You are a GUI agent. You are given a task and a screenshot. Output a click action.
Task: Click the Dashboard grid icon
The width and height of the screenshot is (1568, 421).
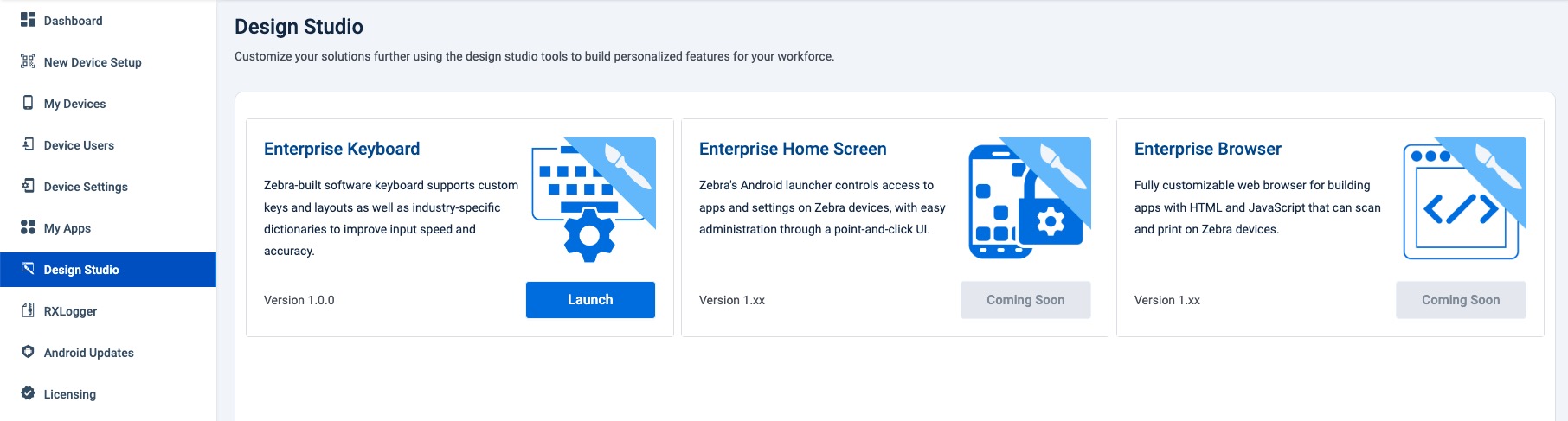[x=28, y=20]
